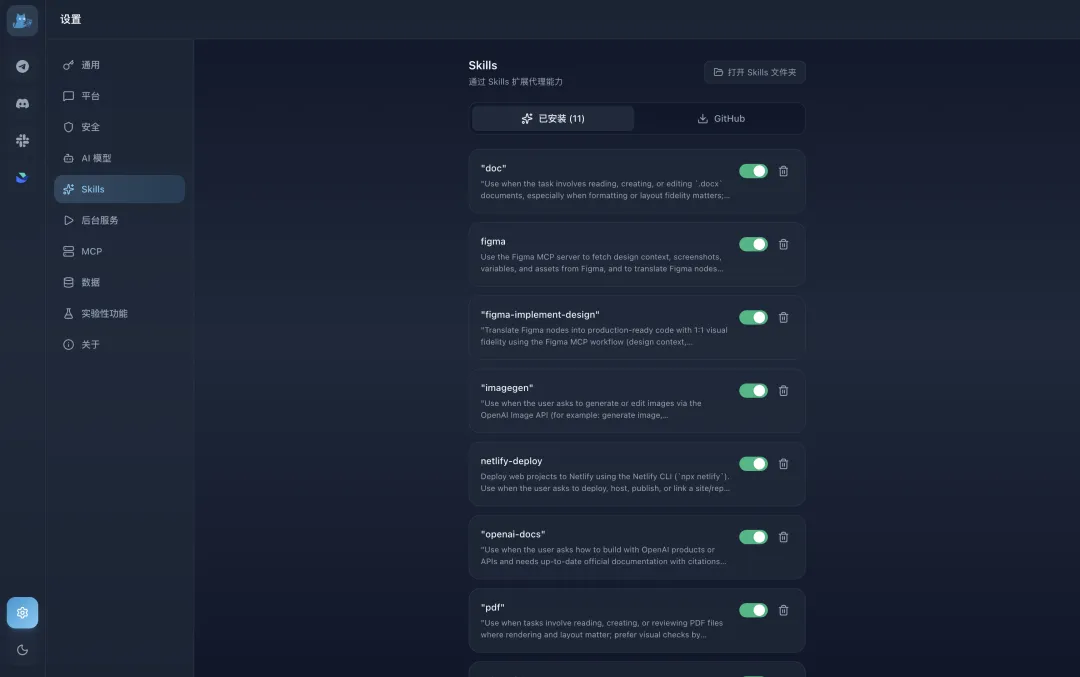Image resolution: width=1080 pixels, height=677 pixels.
Task: Click the settings gear at bottom of rail
Action: [22, 612]
